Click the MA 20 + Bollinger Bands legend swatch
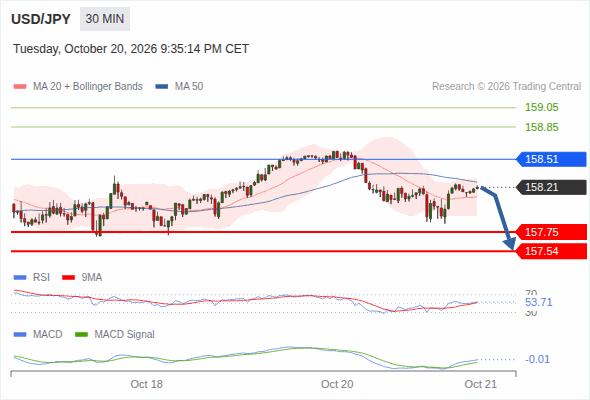 point(20,87)
